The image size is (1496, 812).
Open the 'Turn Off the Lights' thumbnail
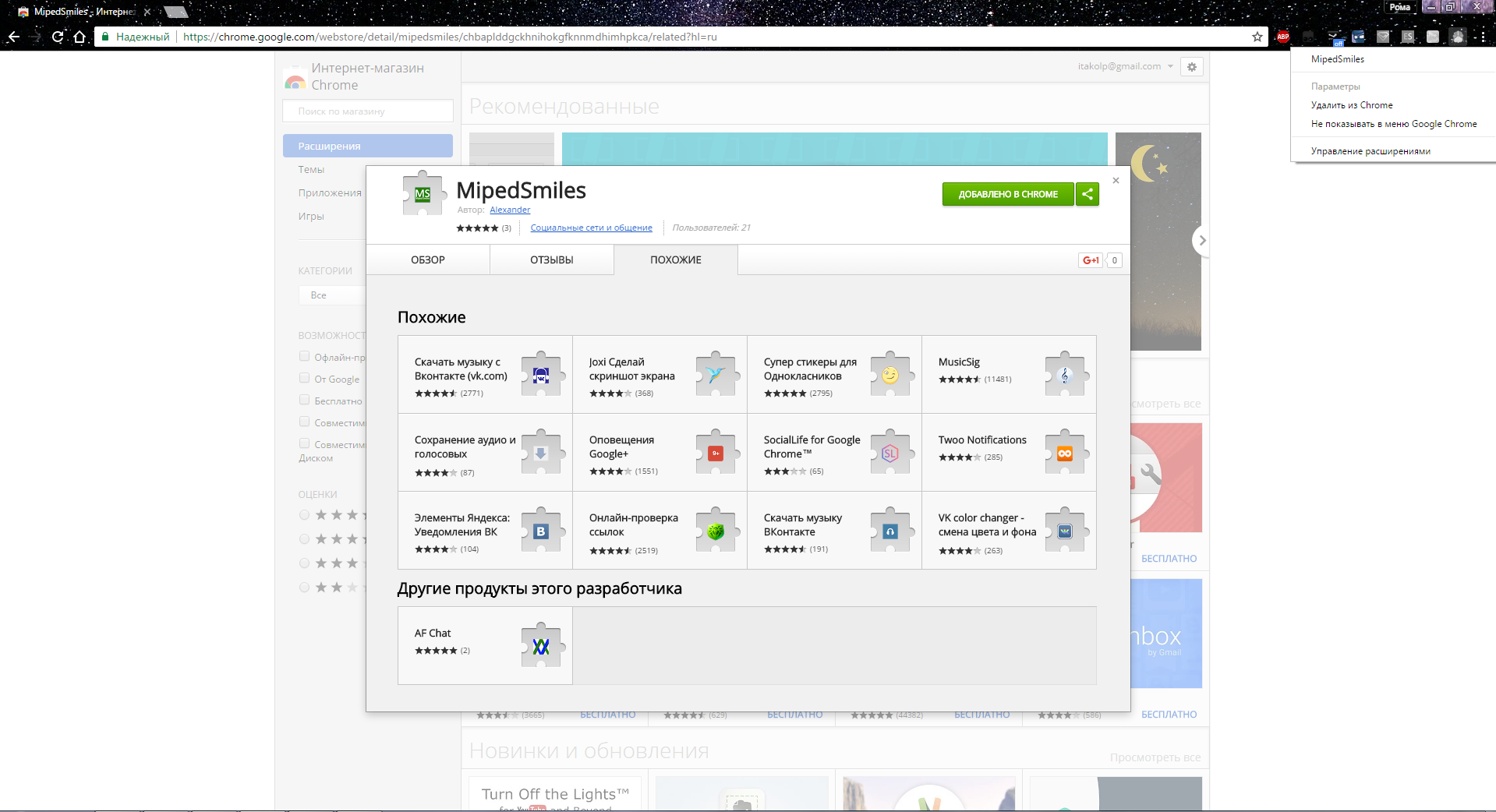coord(555,793)
